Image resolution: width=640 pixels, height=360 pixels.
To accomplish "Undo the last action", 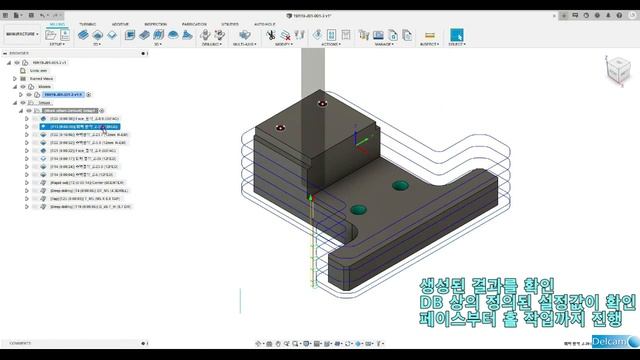I will (42, 16).
